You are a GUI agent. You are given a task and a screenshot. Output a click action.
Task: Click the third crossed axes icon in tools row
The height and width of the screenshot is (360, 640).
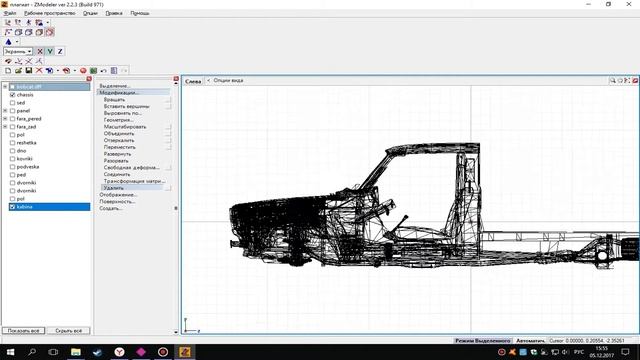(x=29, y=61)
